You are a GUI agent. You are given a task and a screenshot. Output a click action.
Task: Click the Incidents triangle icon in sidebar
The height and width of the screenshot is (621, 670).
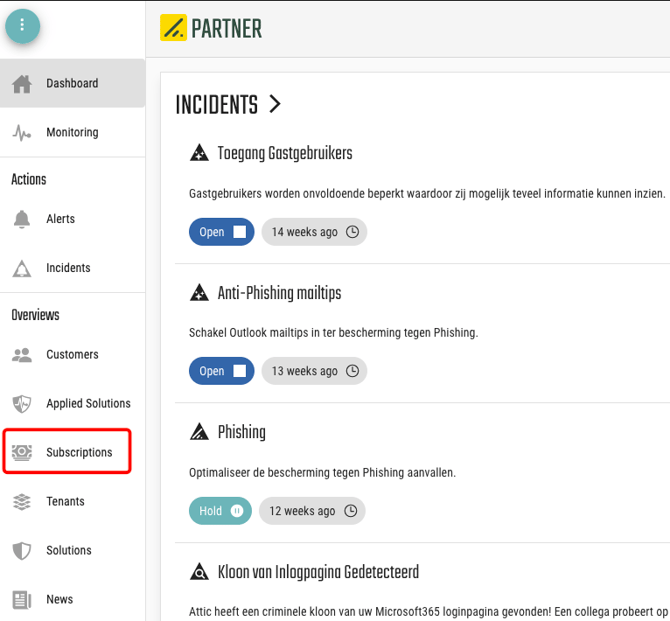click(x=22, y=268)
